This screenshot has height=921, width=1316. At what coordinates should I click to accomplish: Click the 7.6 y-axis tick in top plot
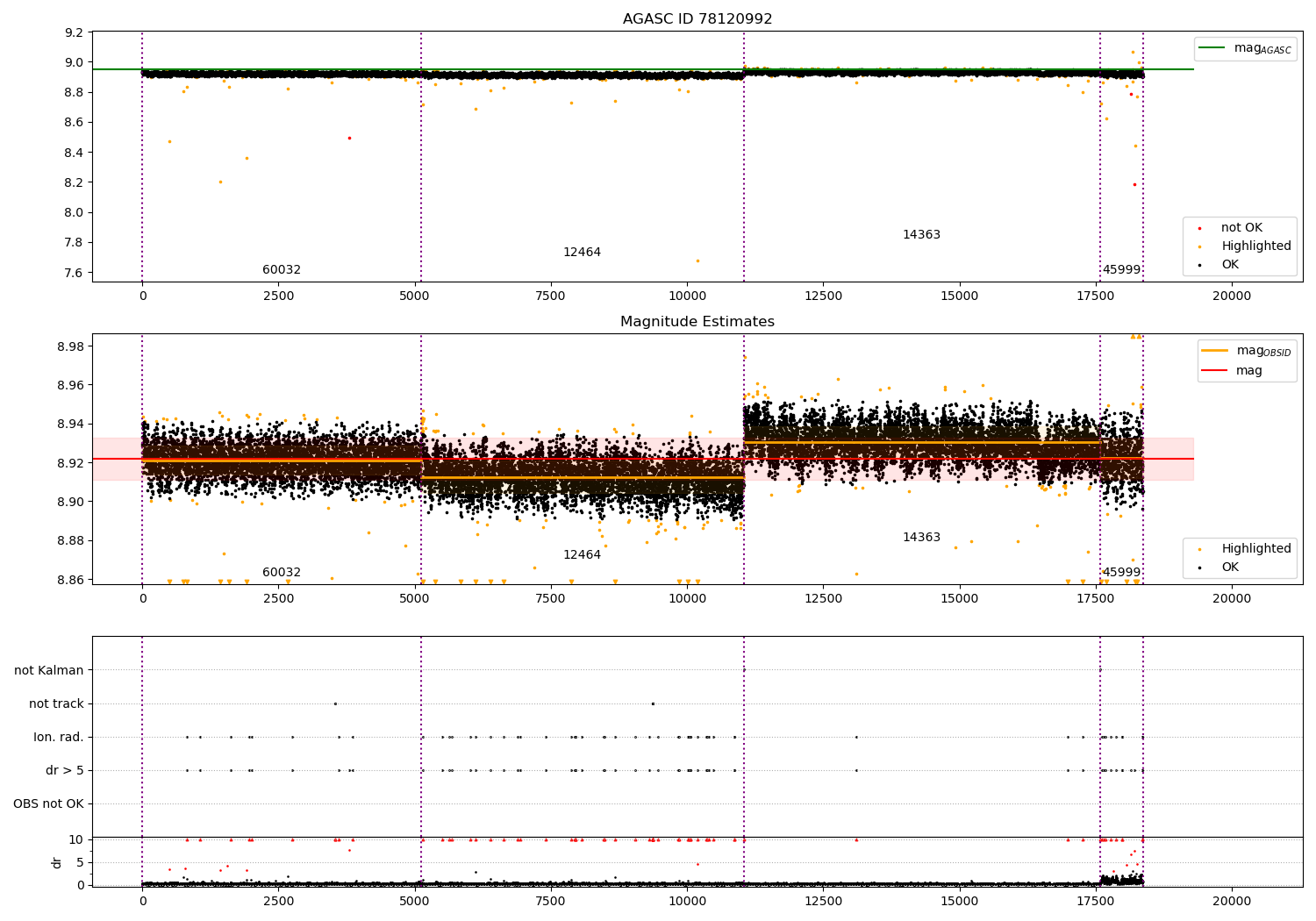75,273
